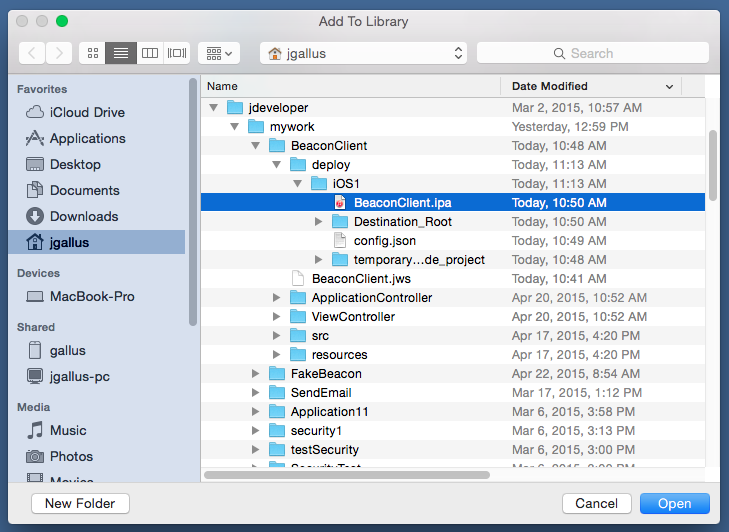Go to Downloads in the sidebar
729x532 pixels.
pos(97,216)
